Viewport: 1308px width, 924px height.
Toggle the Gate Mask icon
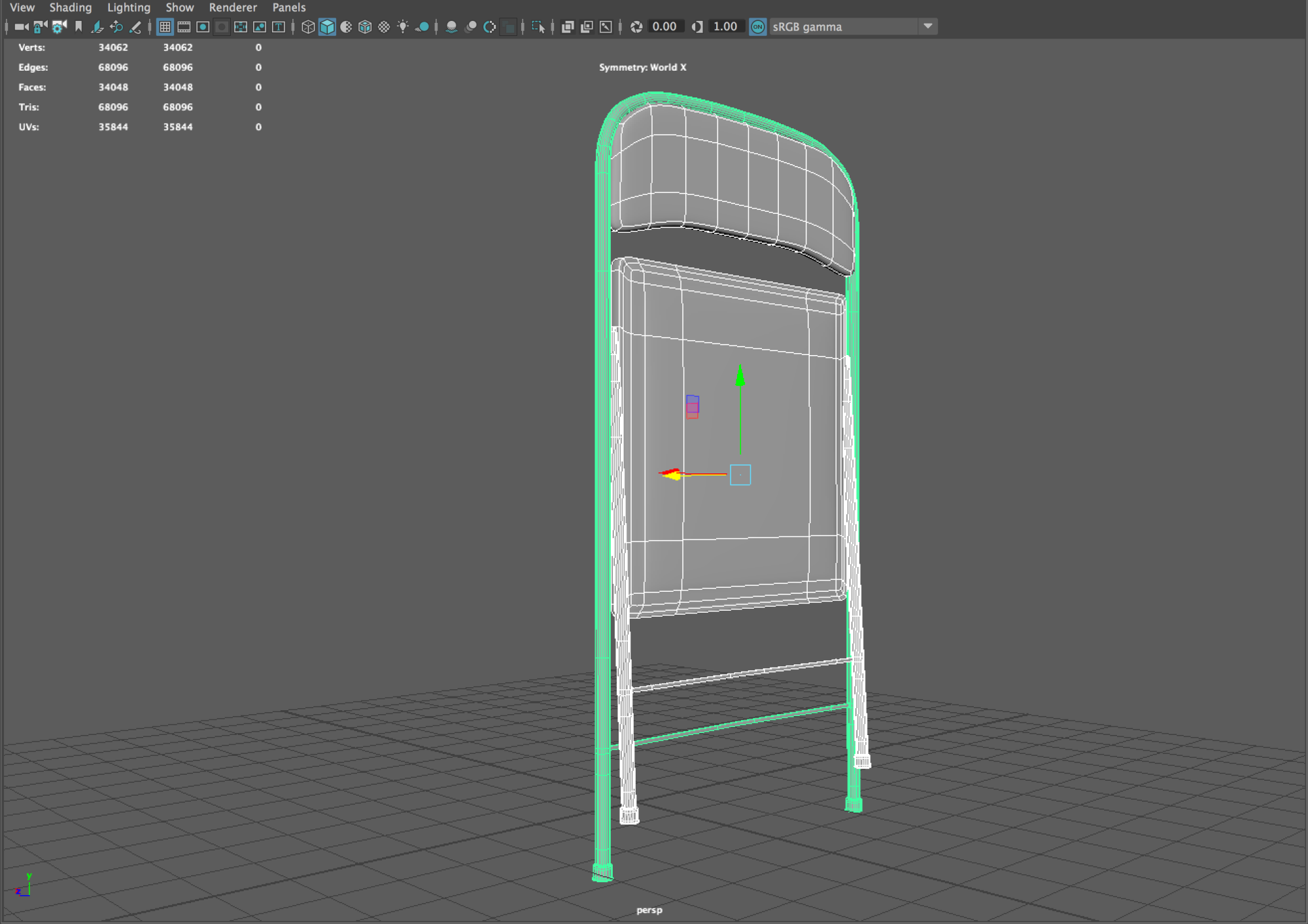222,27
